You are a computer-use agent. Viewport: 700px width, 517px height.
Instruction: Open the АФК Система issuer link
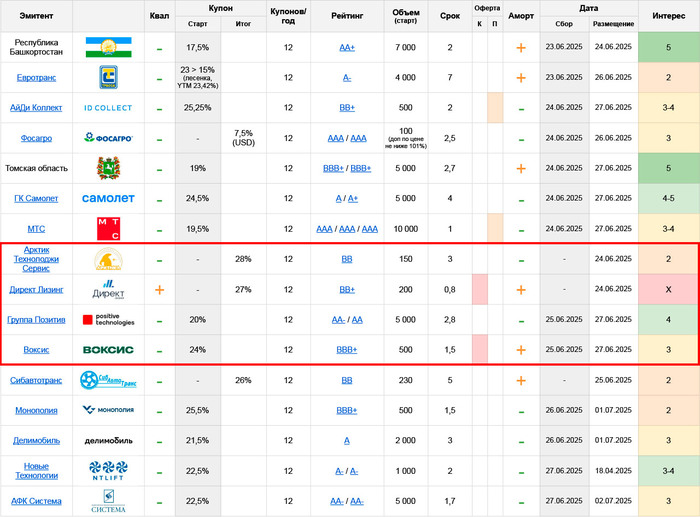[x=36, y=501]
